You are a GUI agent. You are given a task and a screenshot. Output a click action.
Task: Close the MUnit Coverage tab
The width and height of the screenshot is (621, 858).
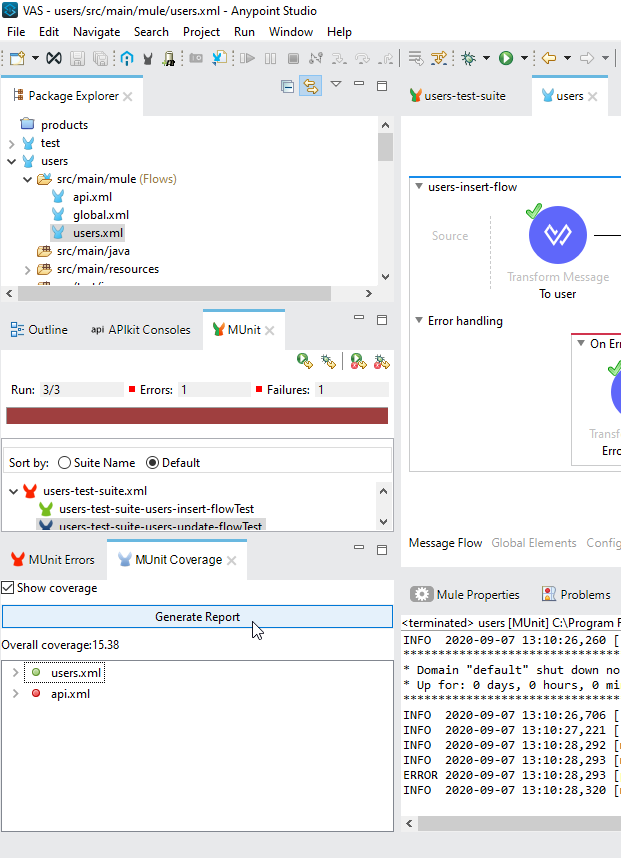(231, 560)
